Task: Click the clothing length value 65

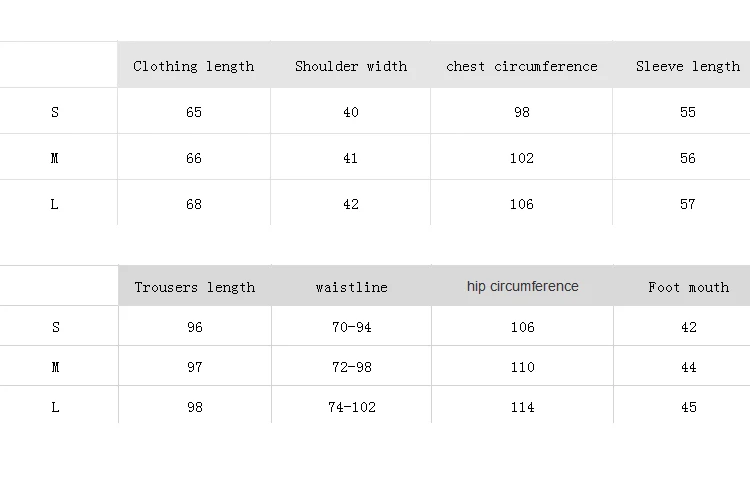Action: 194,112
